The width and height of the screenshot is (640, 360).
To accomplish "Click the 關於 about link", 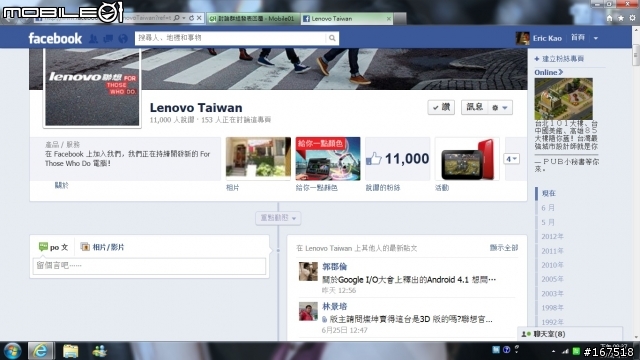I will point(62,185).
